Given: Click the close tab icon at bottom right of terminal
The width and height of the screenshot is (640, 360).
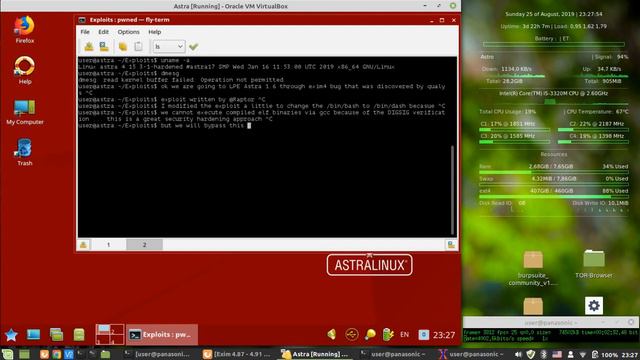Looking at the screenshot, I should pyautogui.click(x=451, y=244).
